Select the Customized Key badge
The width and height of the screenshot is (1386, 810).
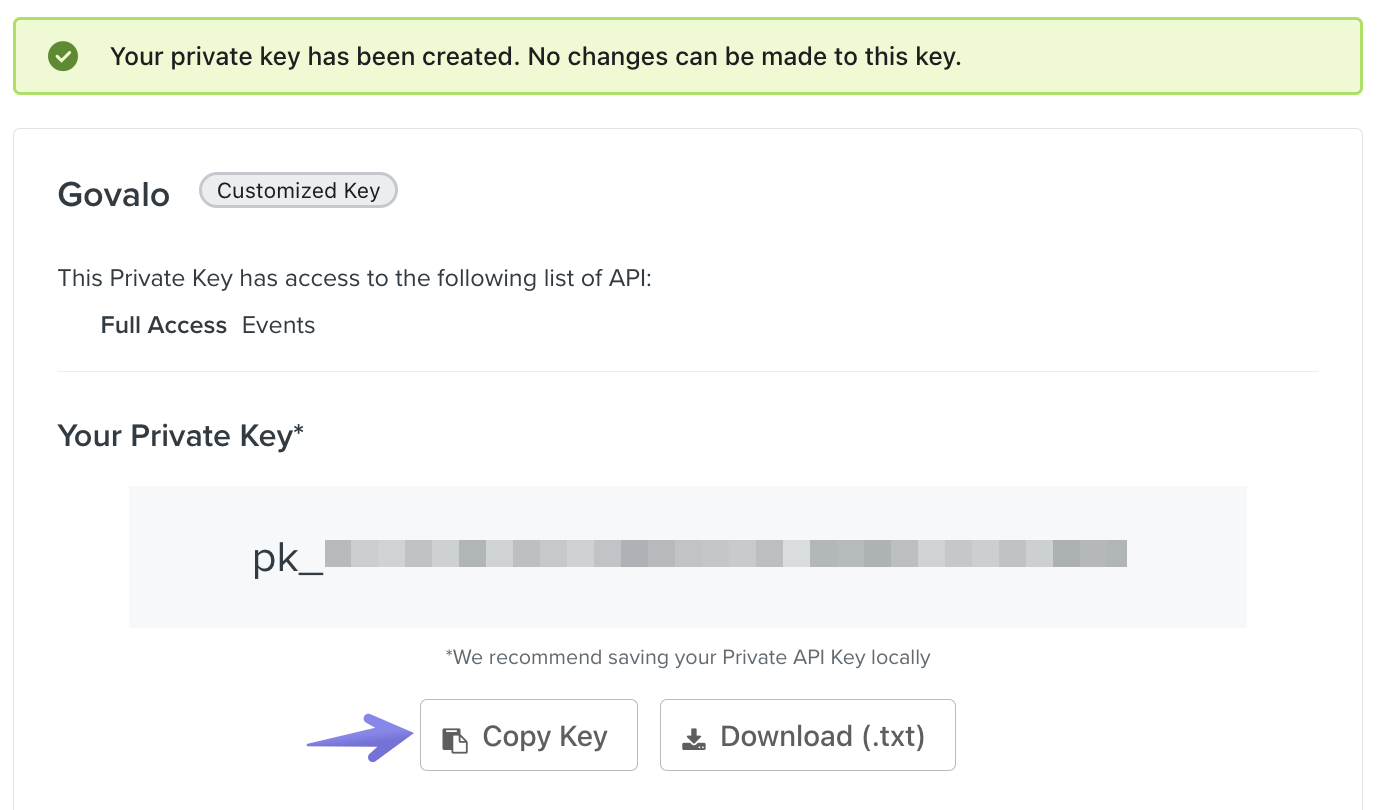pos(298,190)
